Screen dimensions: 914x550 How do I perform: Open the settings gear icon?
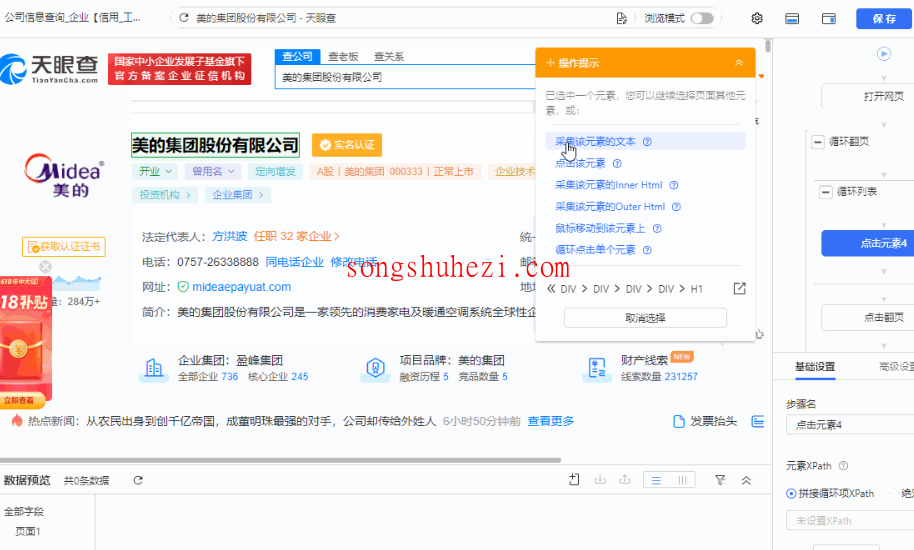pyautogui.click(x=757, y=19)
